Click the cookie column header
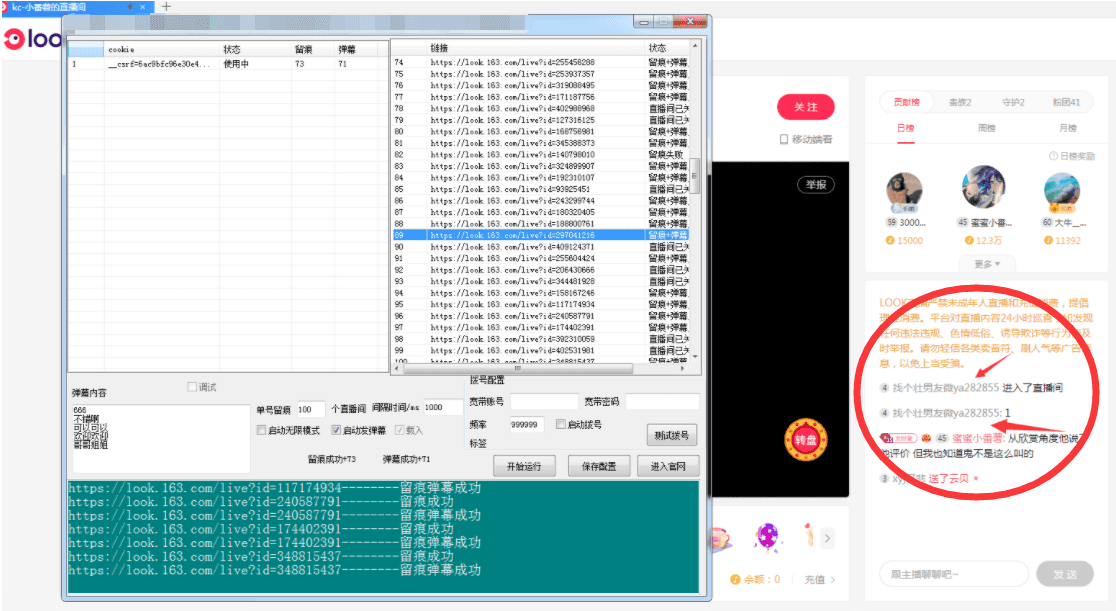 (x=162, y=49)
